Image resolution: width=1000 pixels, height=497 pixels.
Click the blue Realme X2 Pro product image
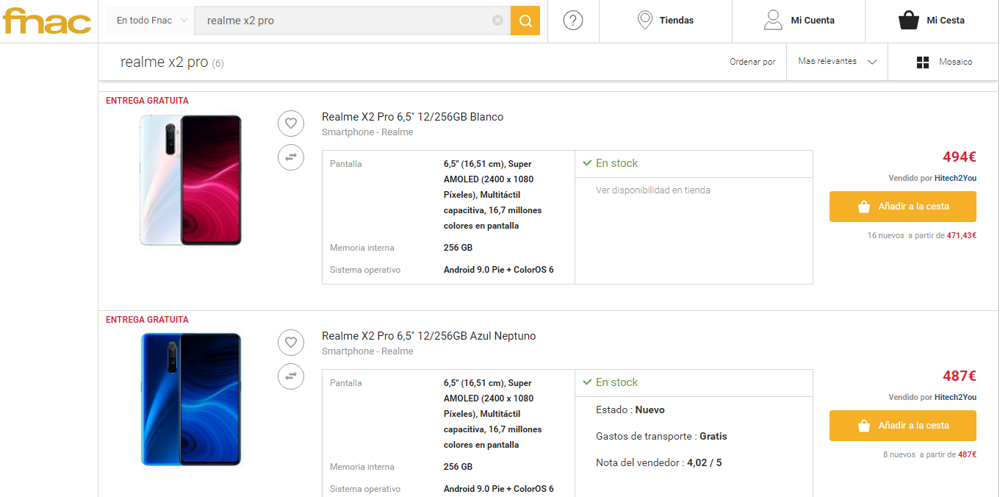point(190,399)
